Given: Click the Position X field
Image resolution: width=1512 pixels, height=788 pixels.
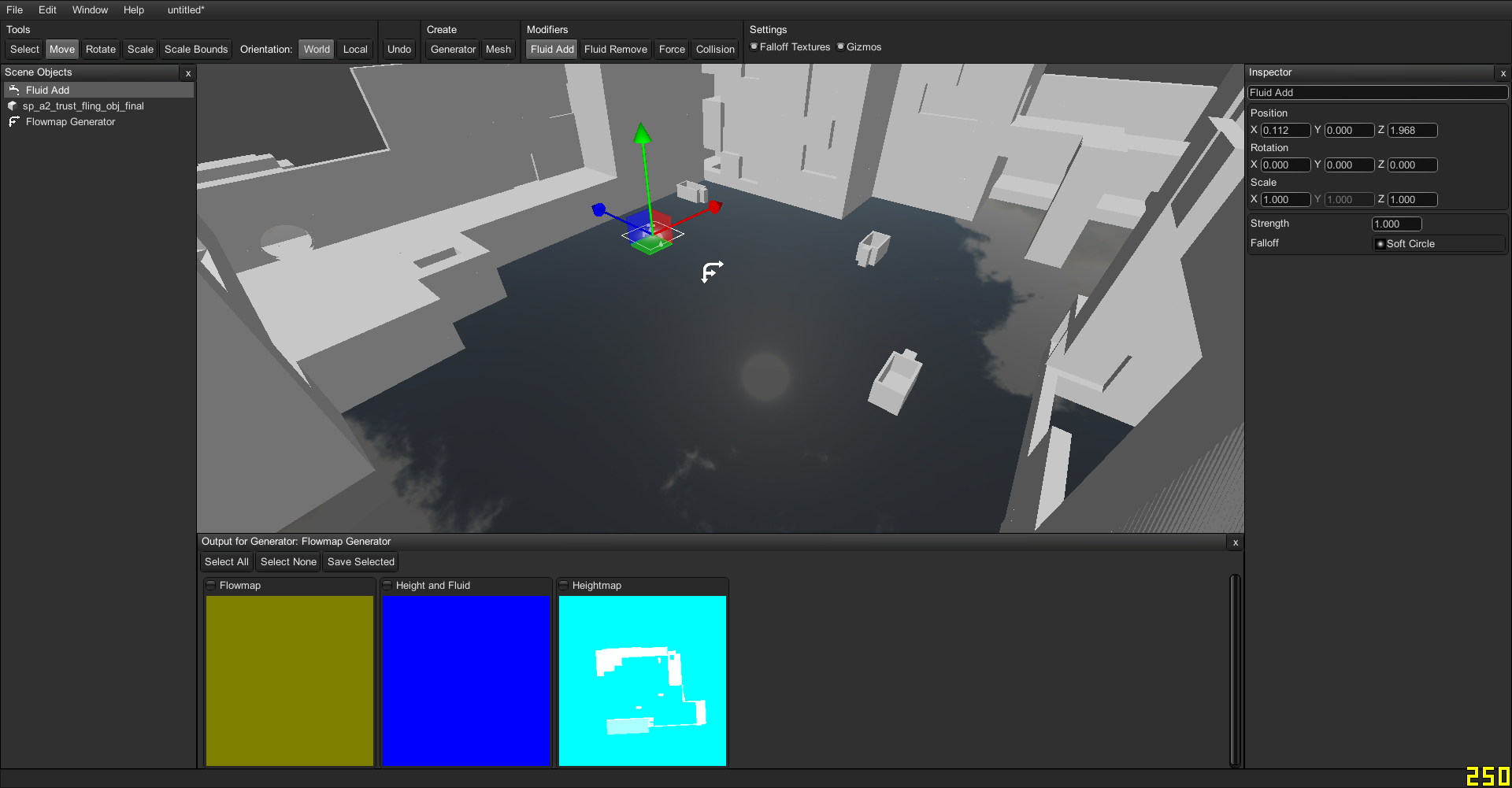Looking at the screenshot, I should (x=1285, y=131).
